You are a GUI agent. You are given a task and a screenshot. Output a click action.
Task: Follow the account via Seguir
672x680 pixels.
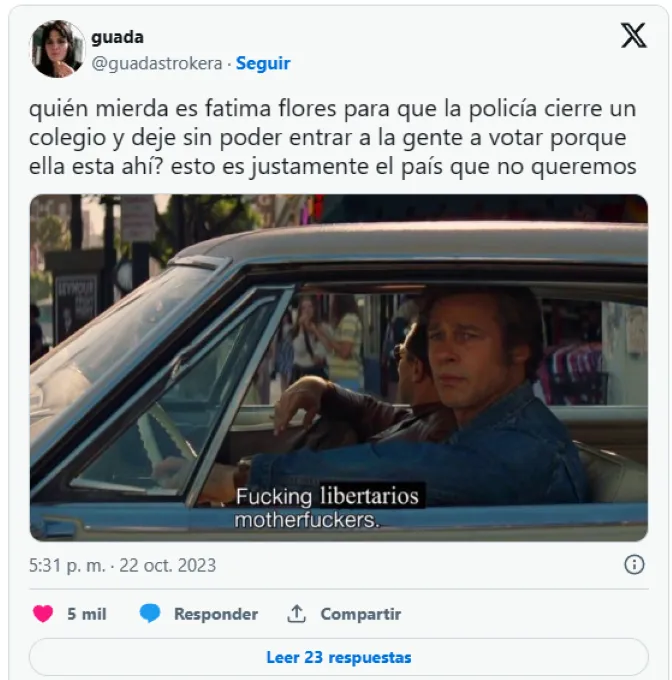pos(263,63)
